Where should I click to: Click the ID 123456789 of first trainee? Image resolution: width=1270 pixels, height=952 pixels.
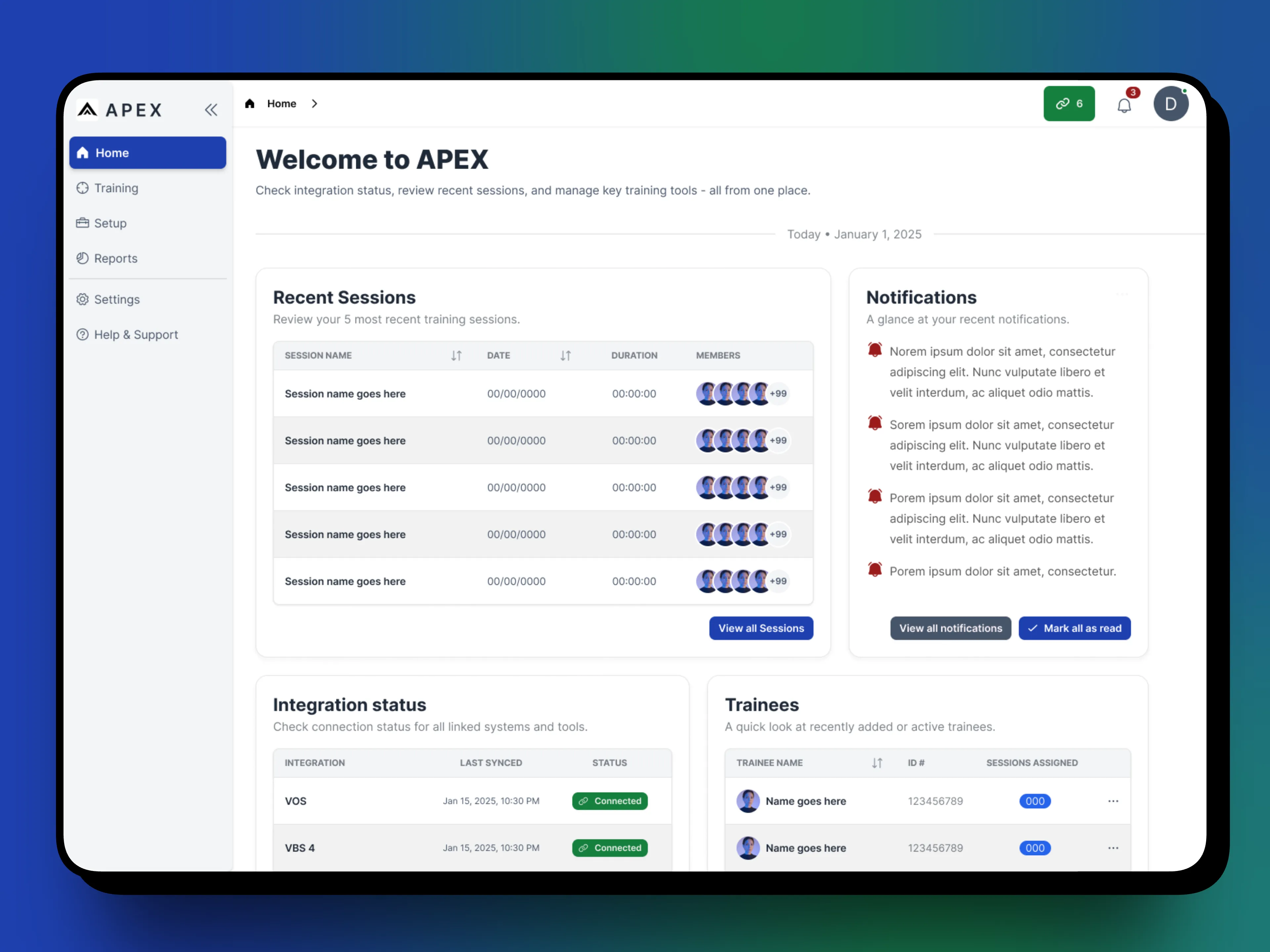935,802
